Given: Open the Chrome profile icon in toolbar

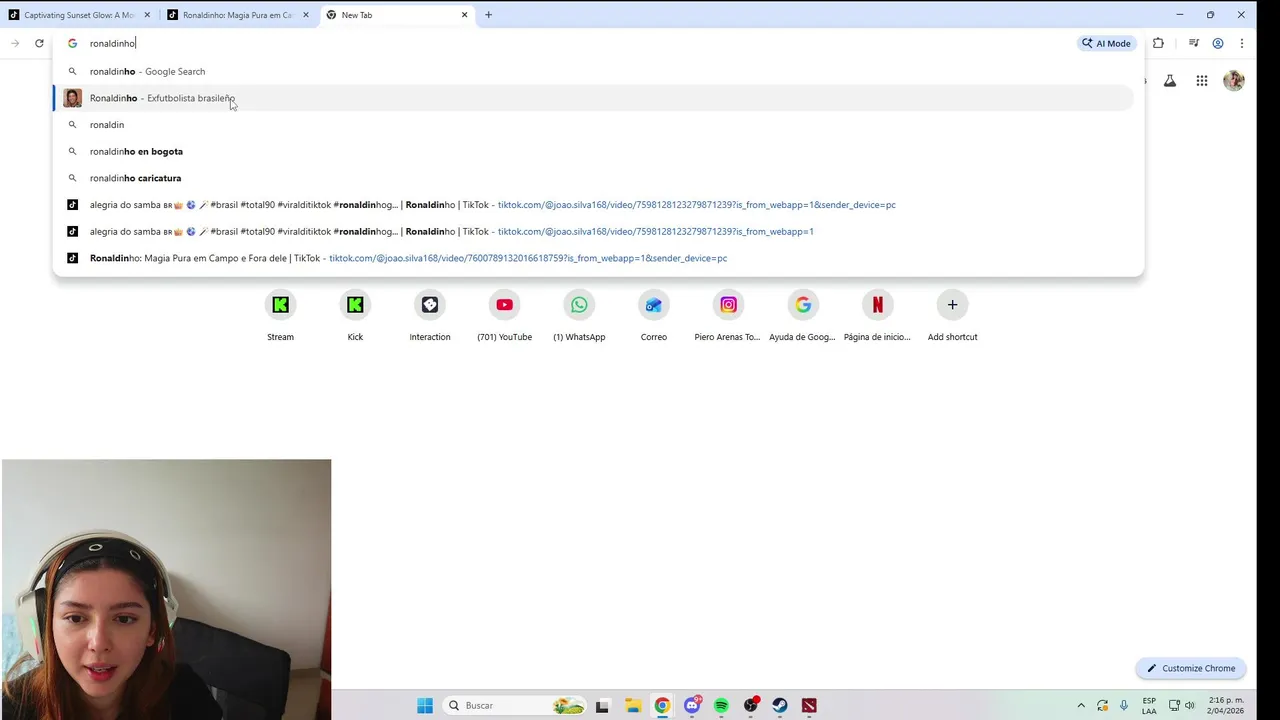Looking at the screenshot, I should 1218,43.
